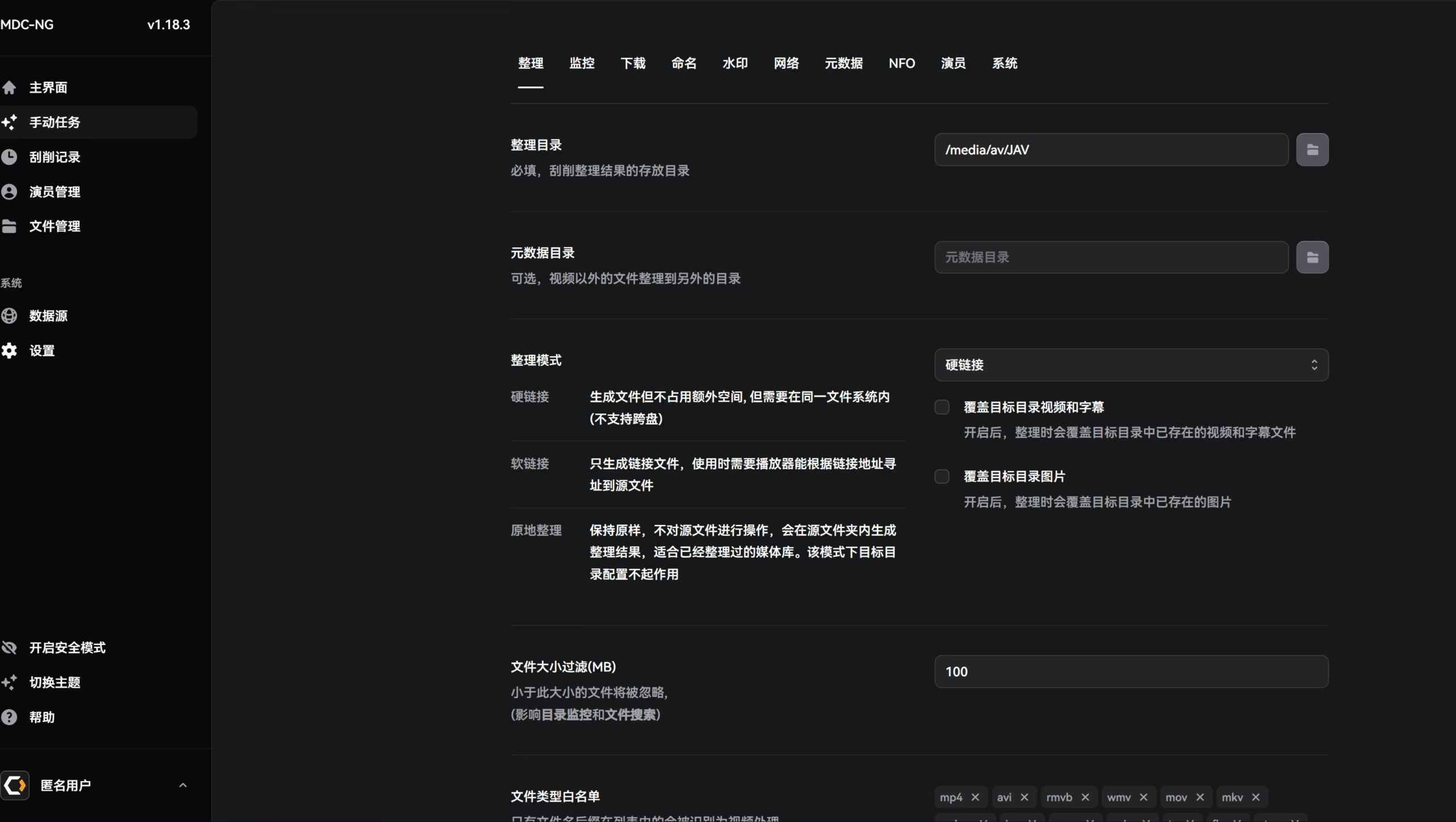Click the 文件大小过滤 input field
The image size is (1456, 822).
pos(1131,671)
